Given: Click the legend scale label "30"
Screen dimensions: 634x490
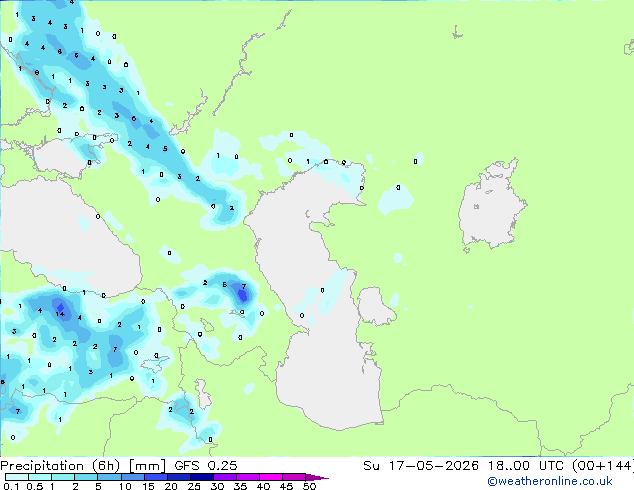Looking at the screenshot, I should point(217,486).
